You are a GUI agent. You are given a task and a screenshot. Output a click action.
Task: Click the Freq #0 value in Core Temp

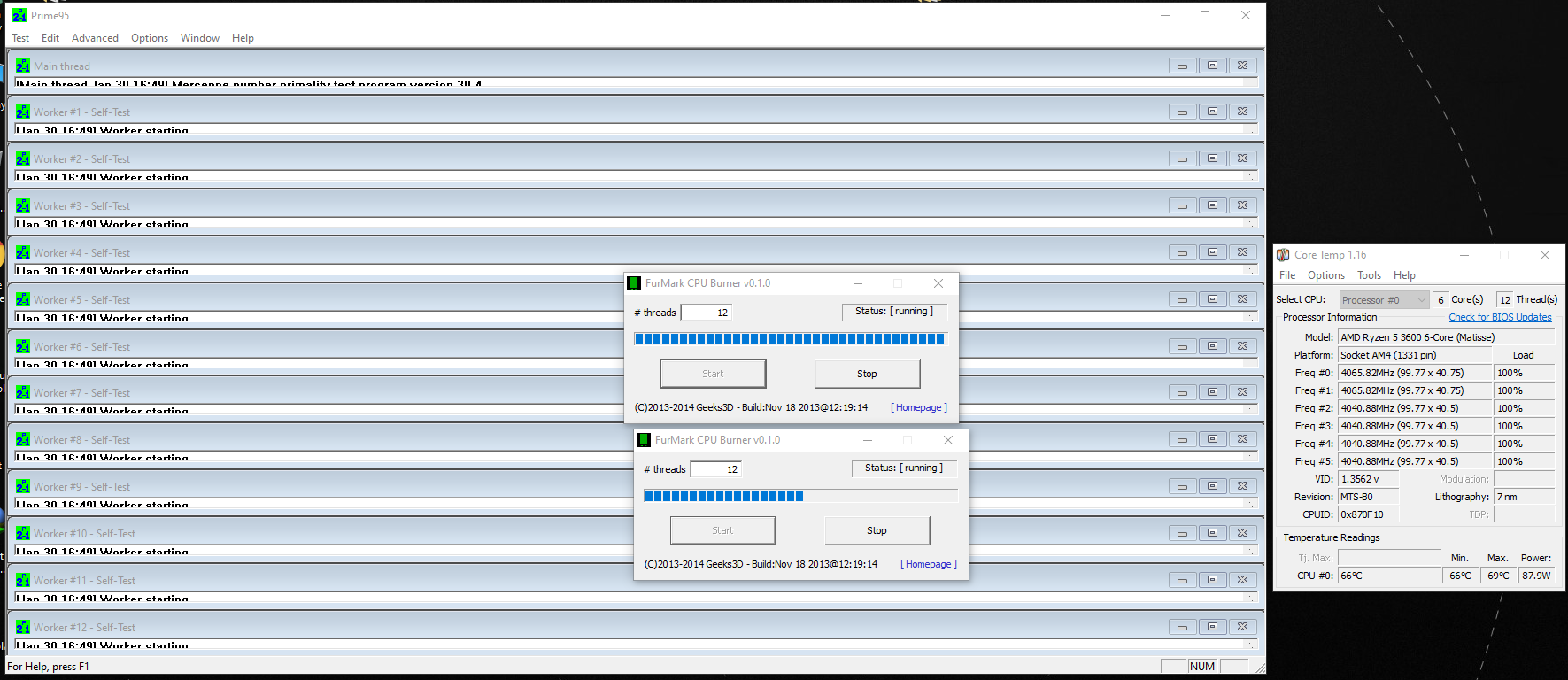pyautogui.click(x=1414, y=373)
